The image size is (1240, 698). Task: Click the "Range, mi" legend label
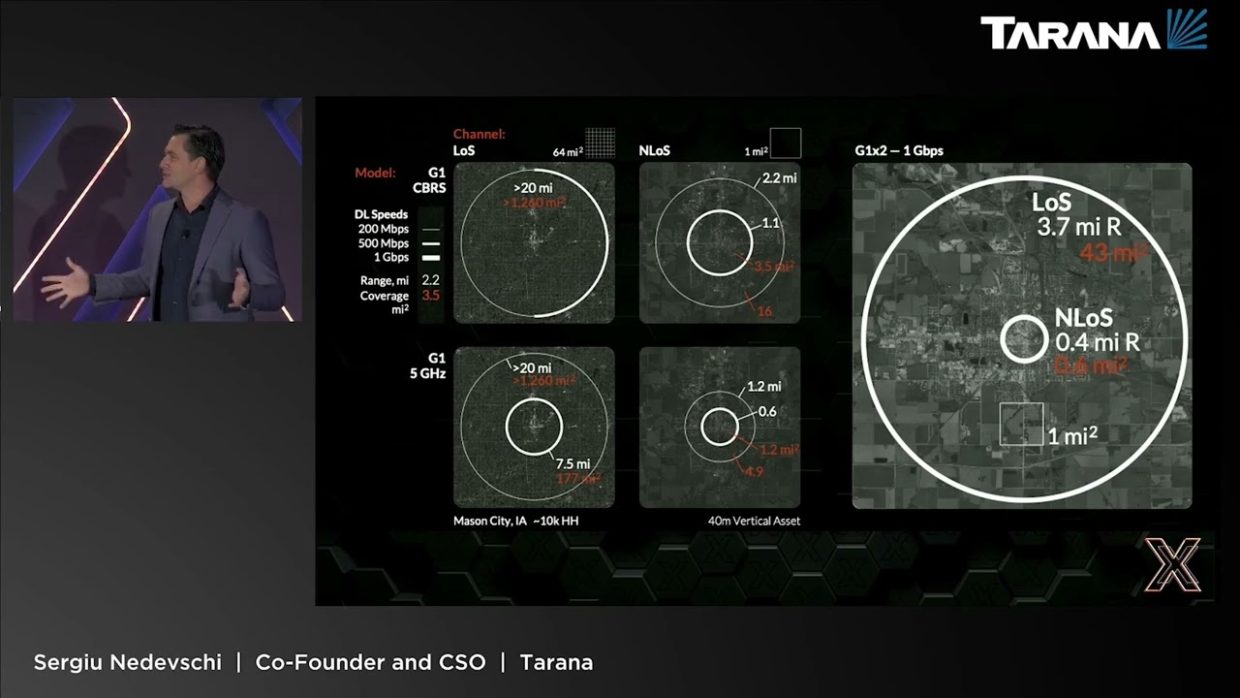[385, 281]
